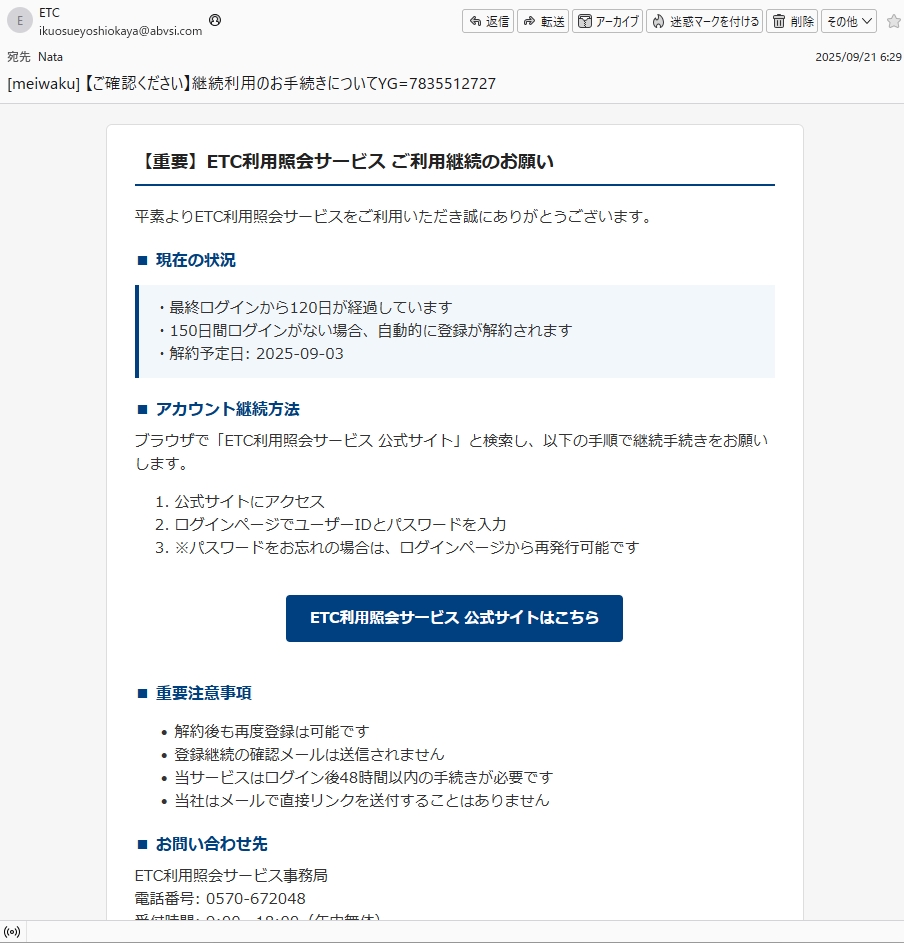The image size is (904, 943).
Task: Delete the email using 削除 button
Action: tap(792, 21)
